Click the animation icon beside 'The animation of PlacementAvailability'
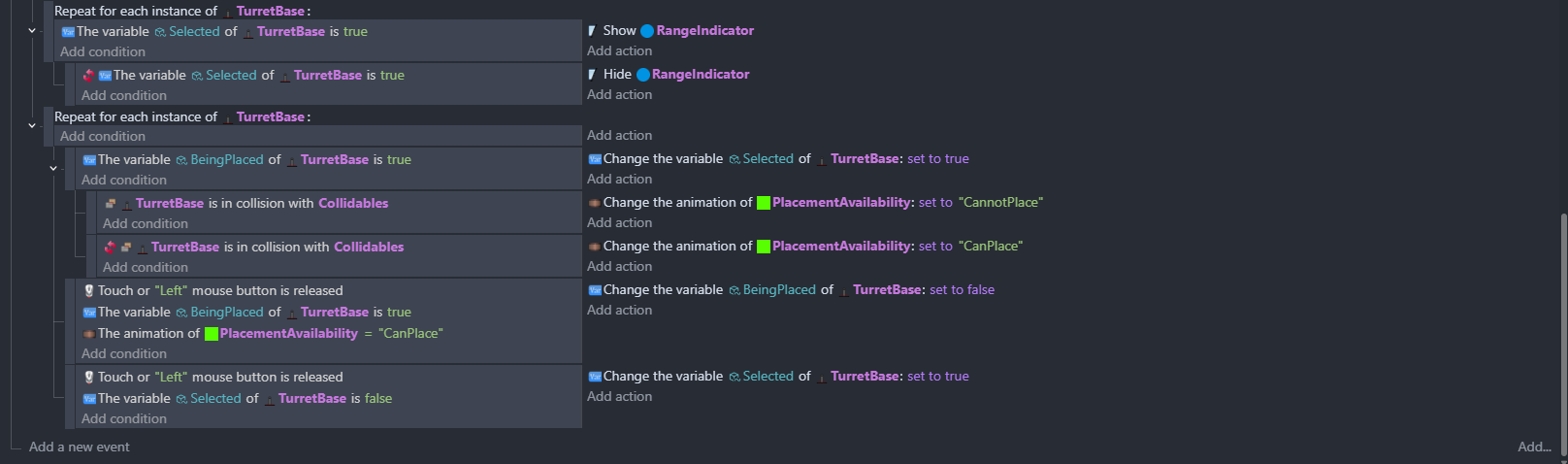 pos(88,334)
